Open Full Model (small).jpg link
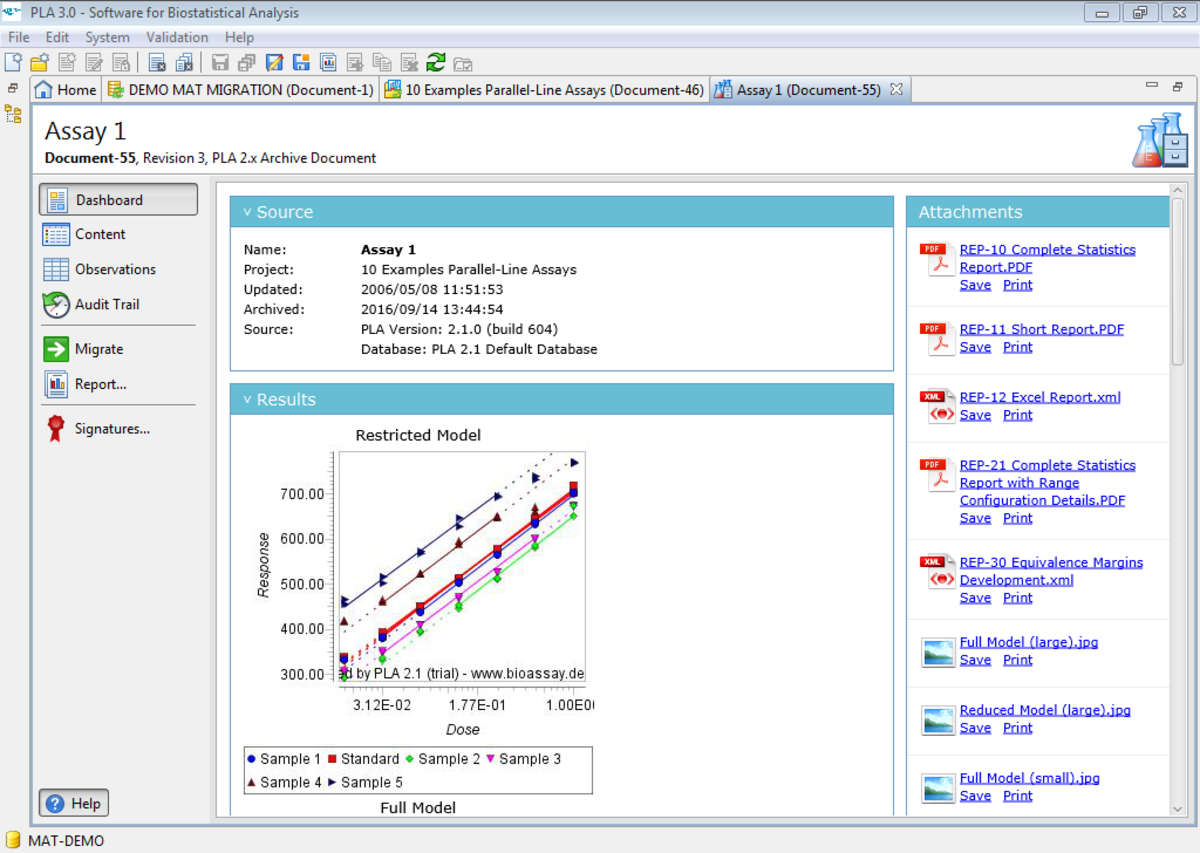 click(1029, 778)
